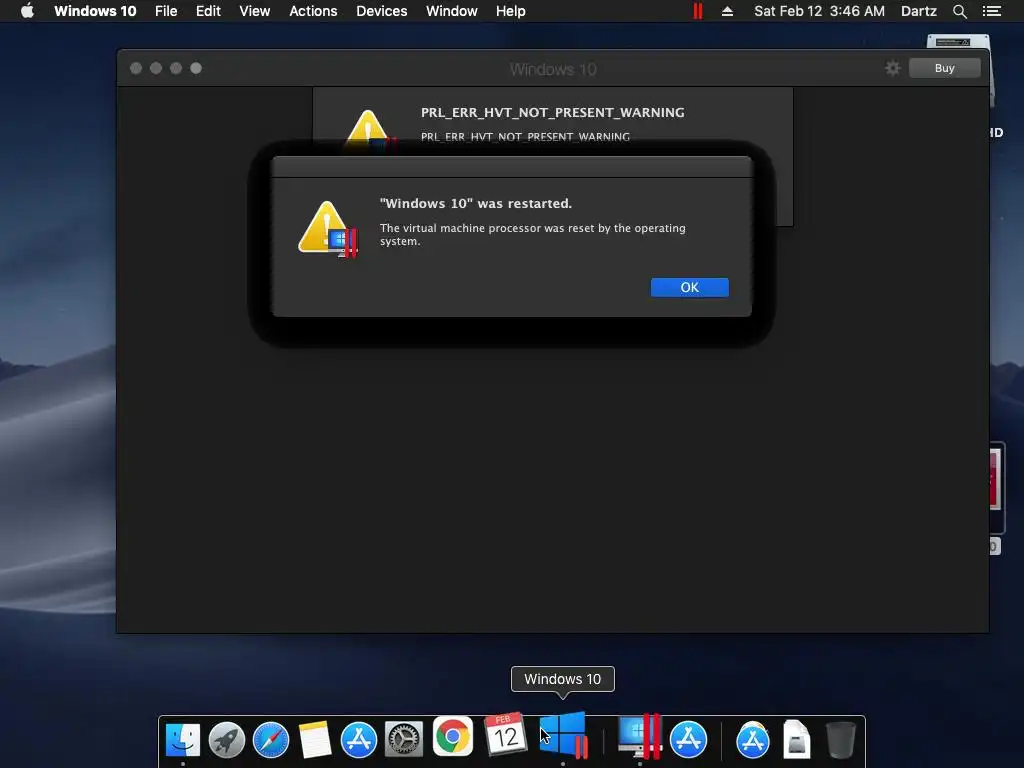Image resolution: width=1024 pixels, height=768 pixels.
Task: Open the disk image document icon in the Dock
Action: 797,739
